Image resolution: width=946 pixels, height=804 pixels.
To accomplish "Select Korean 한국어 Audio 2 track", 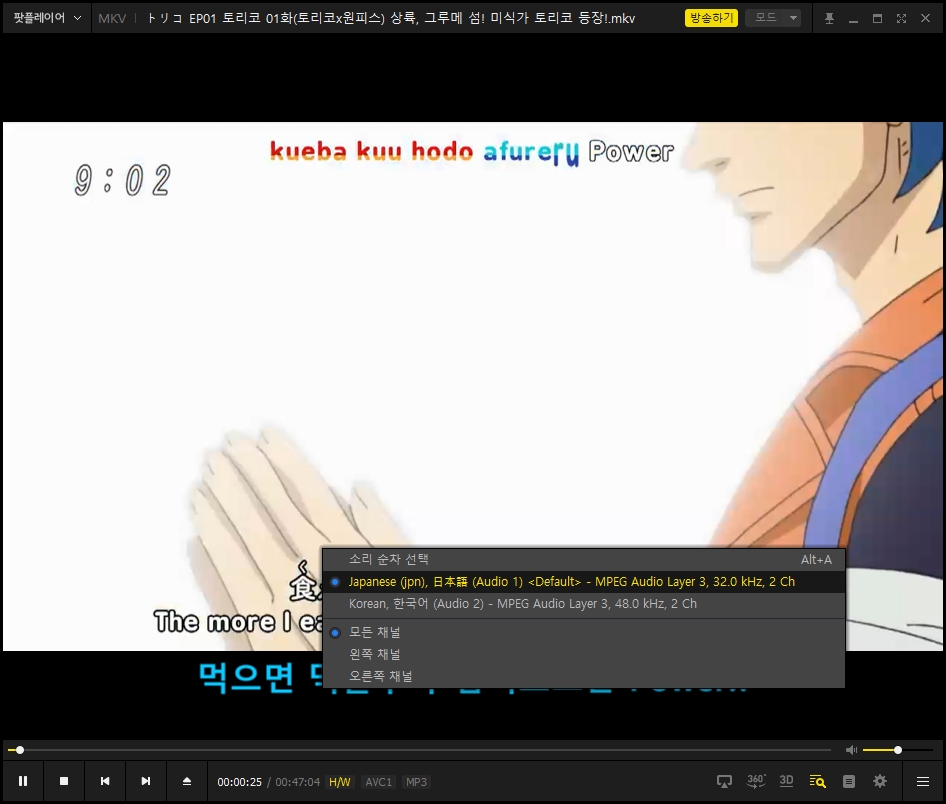I will click(x=584, y=604).
